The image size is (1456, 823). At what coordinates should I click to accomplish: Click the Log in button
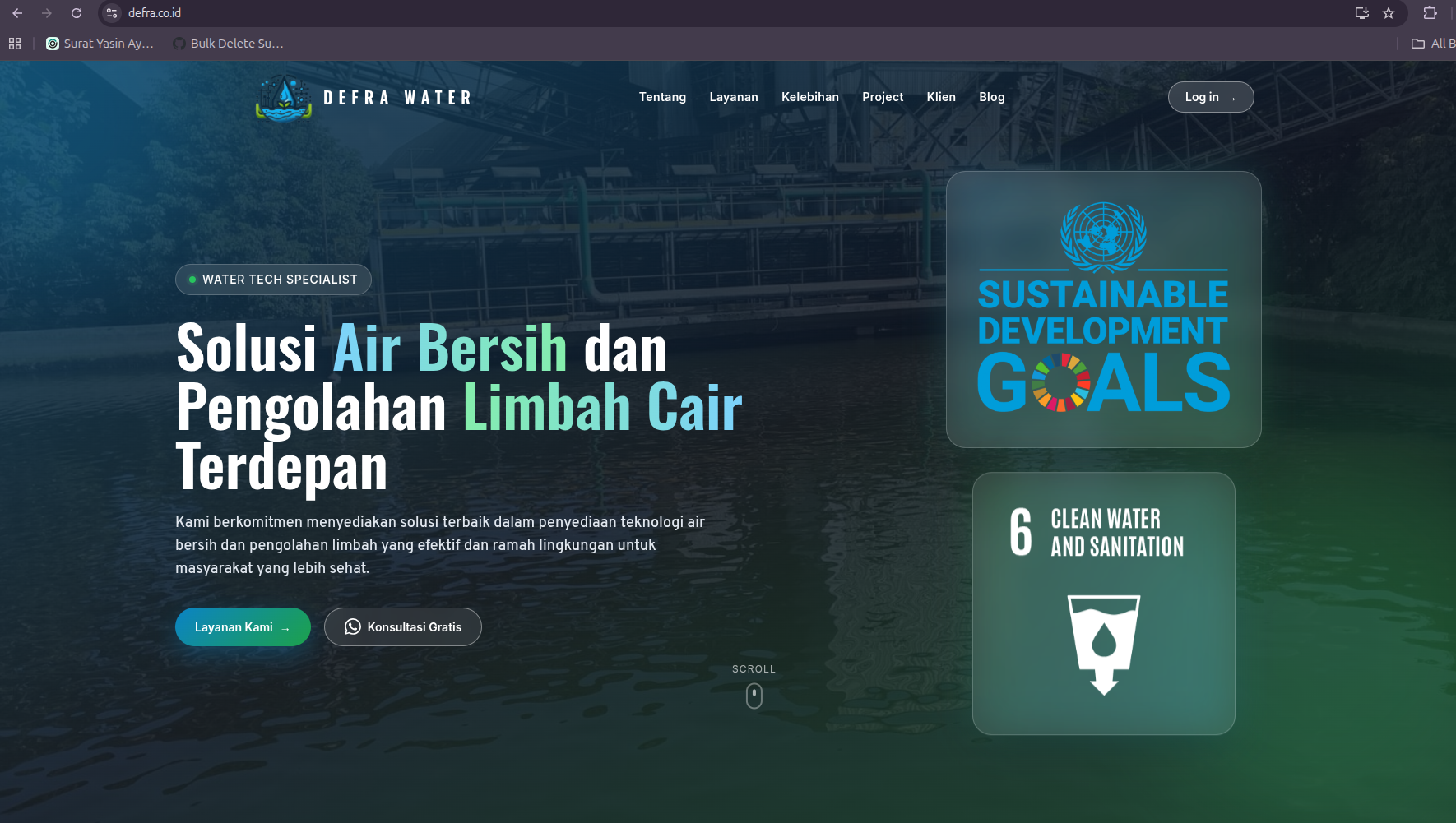pos(1211,97)
